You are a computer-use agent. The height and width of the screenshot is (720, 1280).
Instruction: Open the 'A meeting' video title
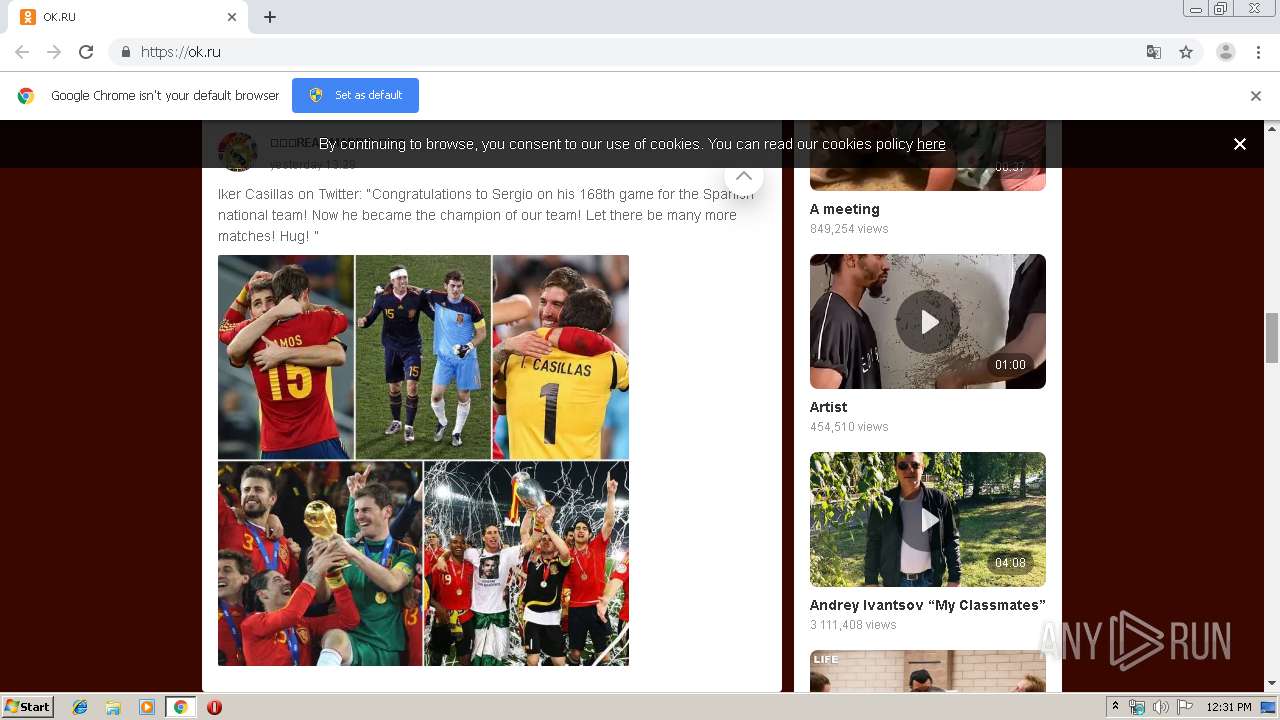[x=845, y=209]
